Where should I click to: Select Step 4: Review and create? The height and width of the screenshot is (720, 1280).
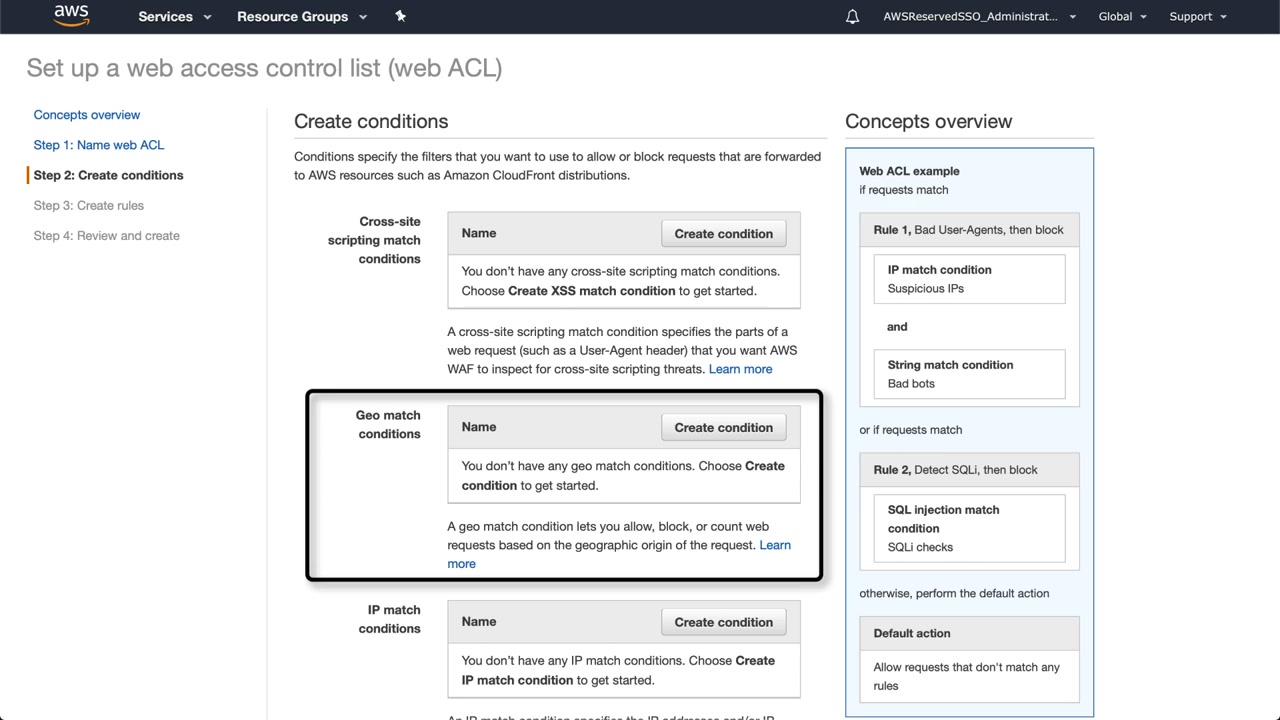(x=107, y=236)
